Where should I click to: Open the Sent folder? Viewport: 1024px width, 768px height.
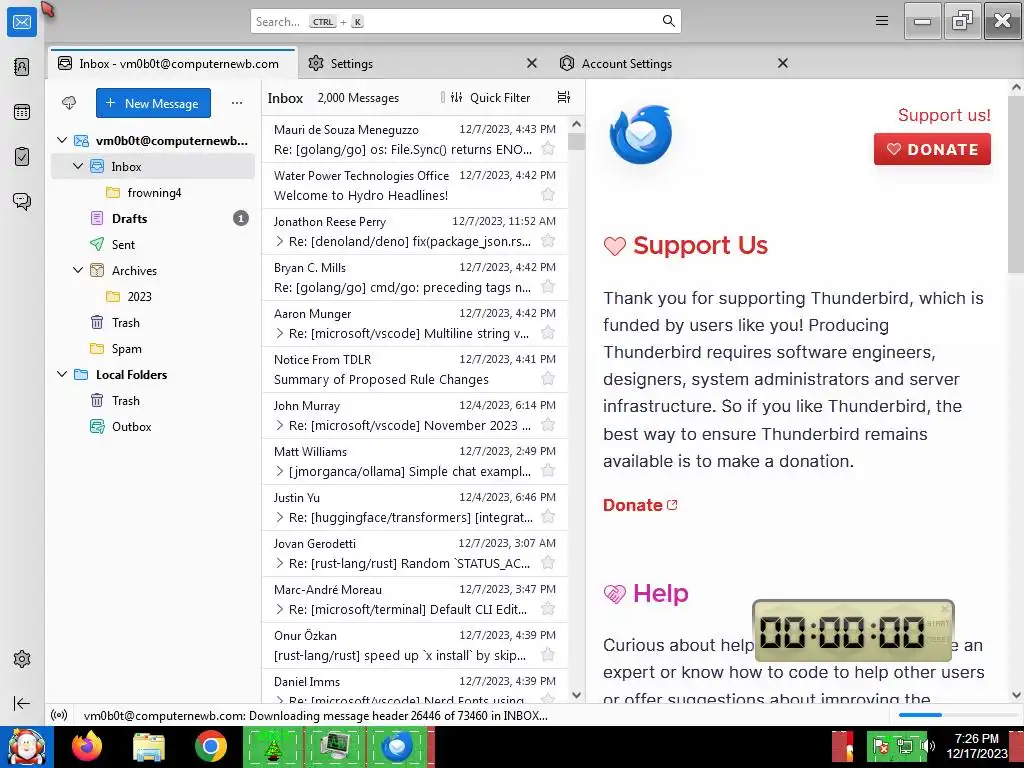153,244
